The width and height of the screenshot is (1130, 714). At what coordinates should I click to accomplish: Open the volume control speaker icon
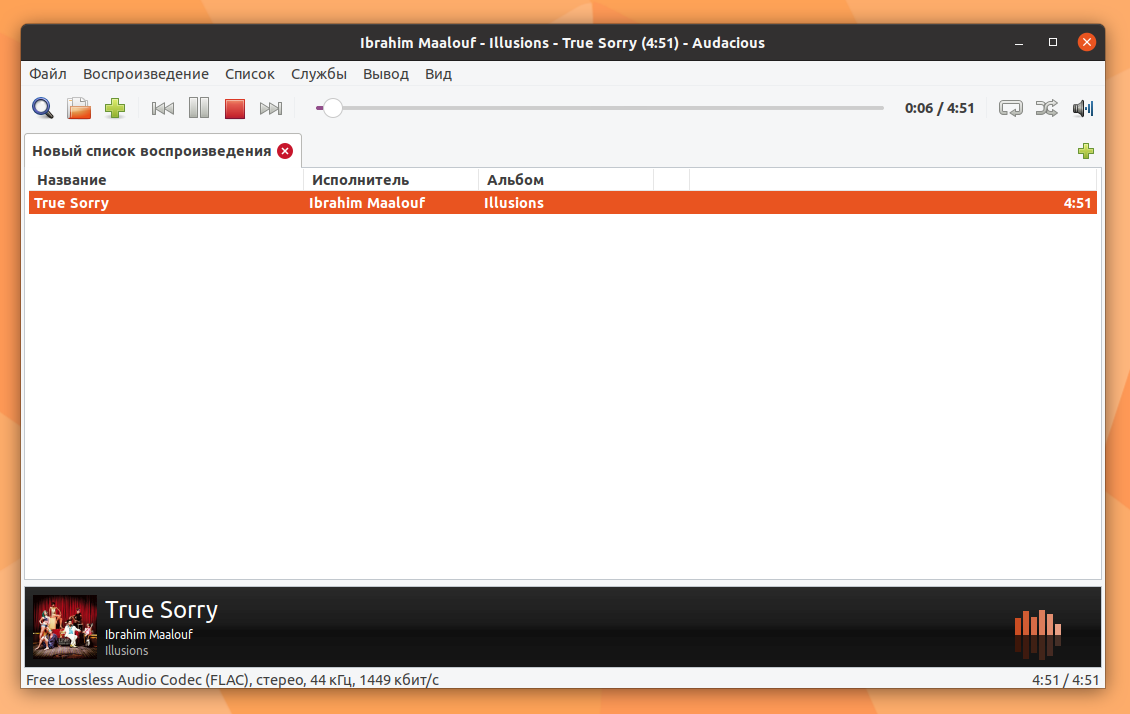[1082, 108]
